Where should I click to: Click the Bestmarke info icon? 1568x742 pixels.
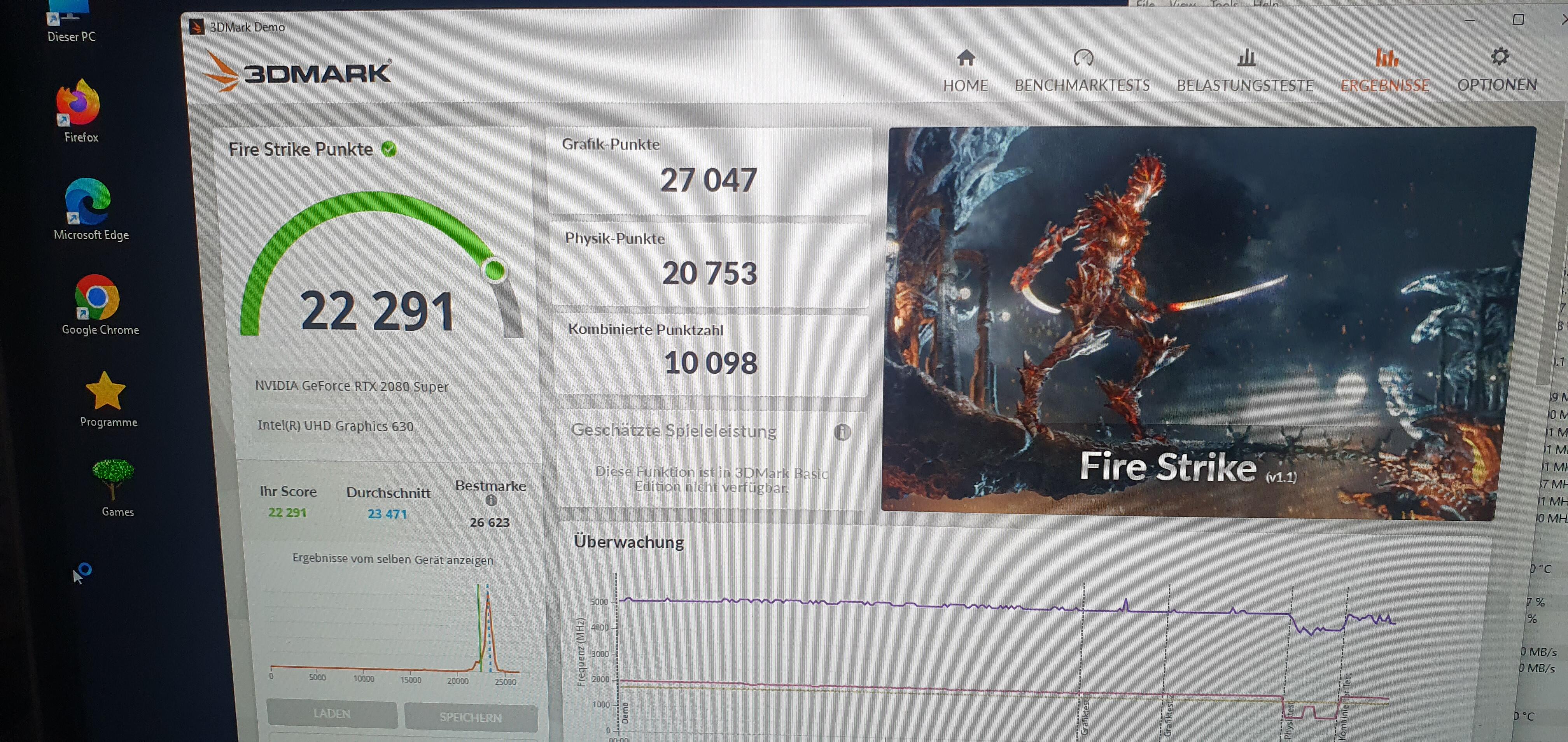491,500
